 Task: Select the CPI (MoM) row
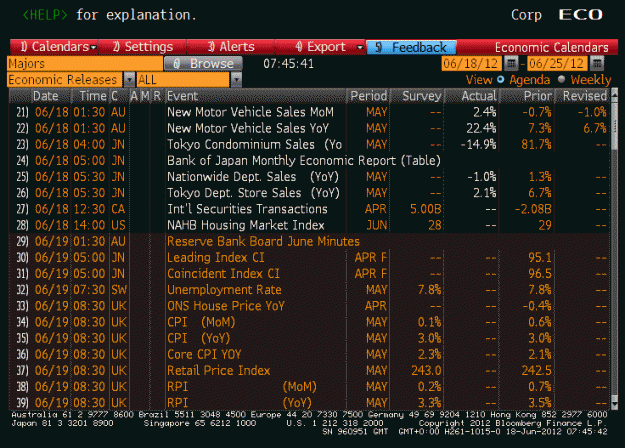pyautogui.click(x=309, y=322)
